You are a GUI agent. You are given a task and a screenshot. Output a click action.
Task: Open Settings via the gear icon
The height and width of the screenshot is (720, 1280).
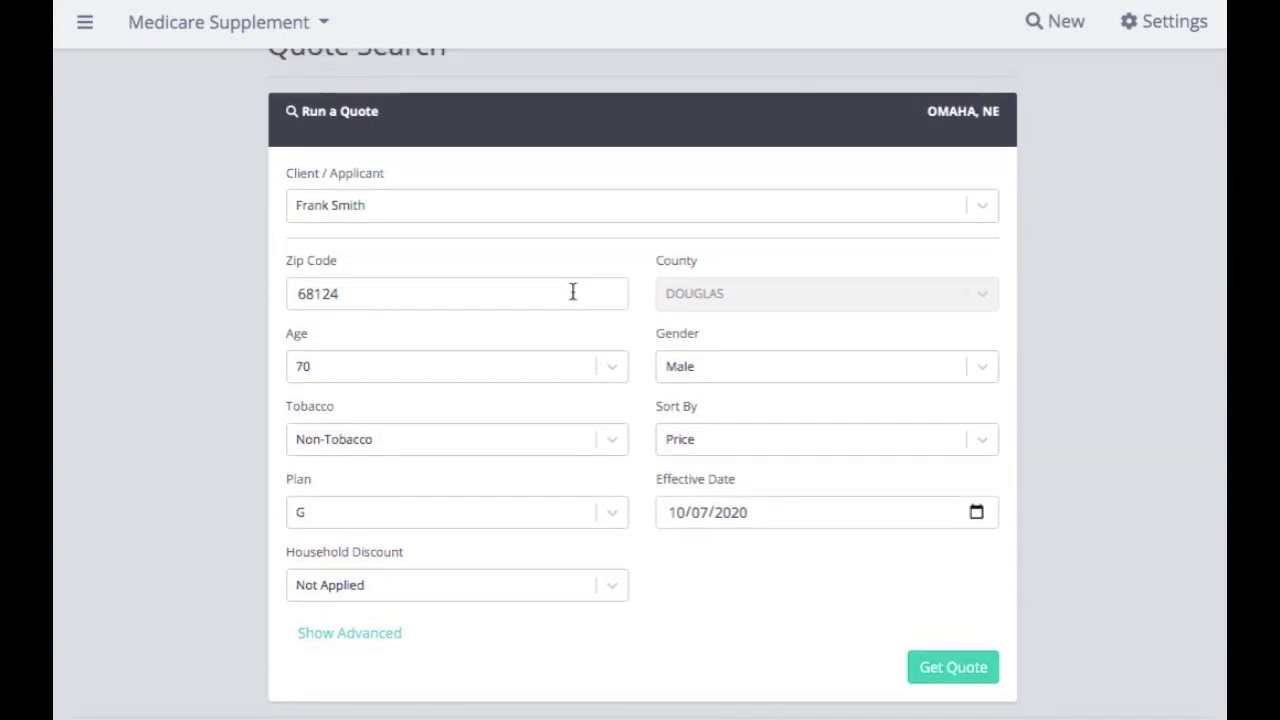click(x=1129, y=21)
